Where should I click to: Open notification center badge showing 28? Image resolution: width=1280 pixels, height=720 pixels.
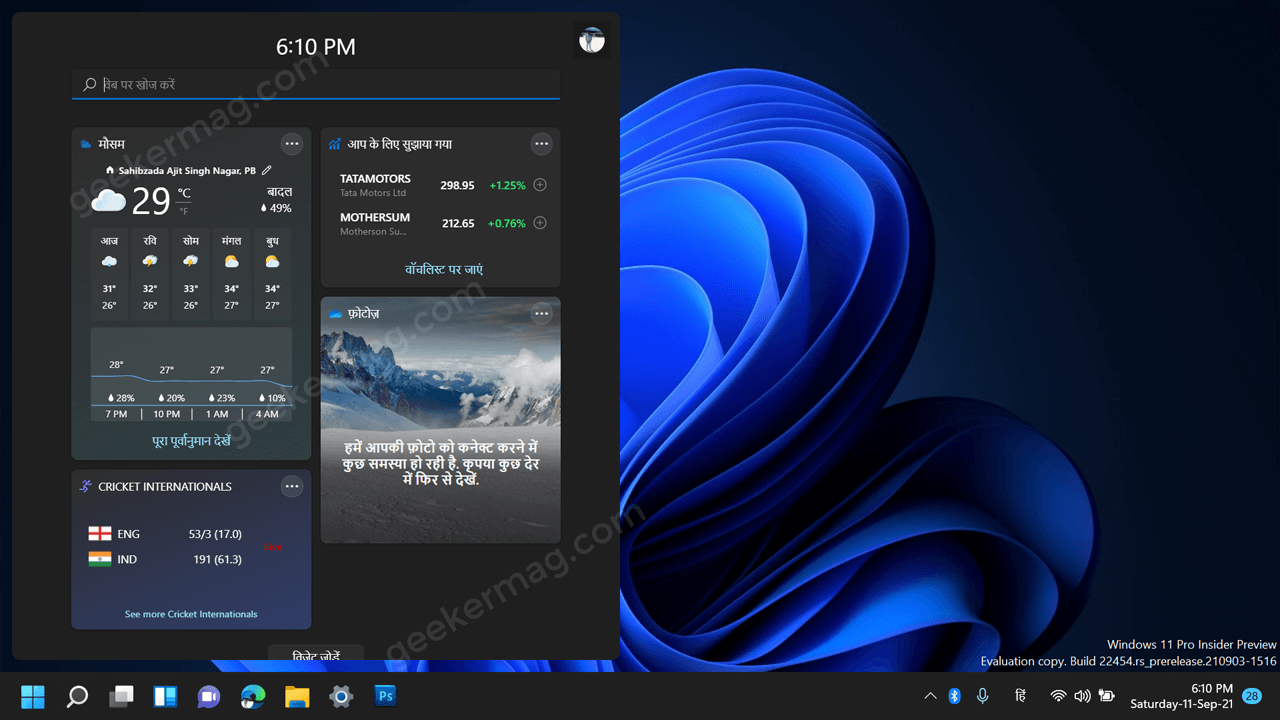pyautogui.click(x=1251, y=696)
